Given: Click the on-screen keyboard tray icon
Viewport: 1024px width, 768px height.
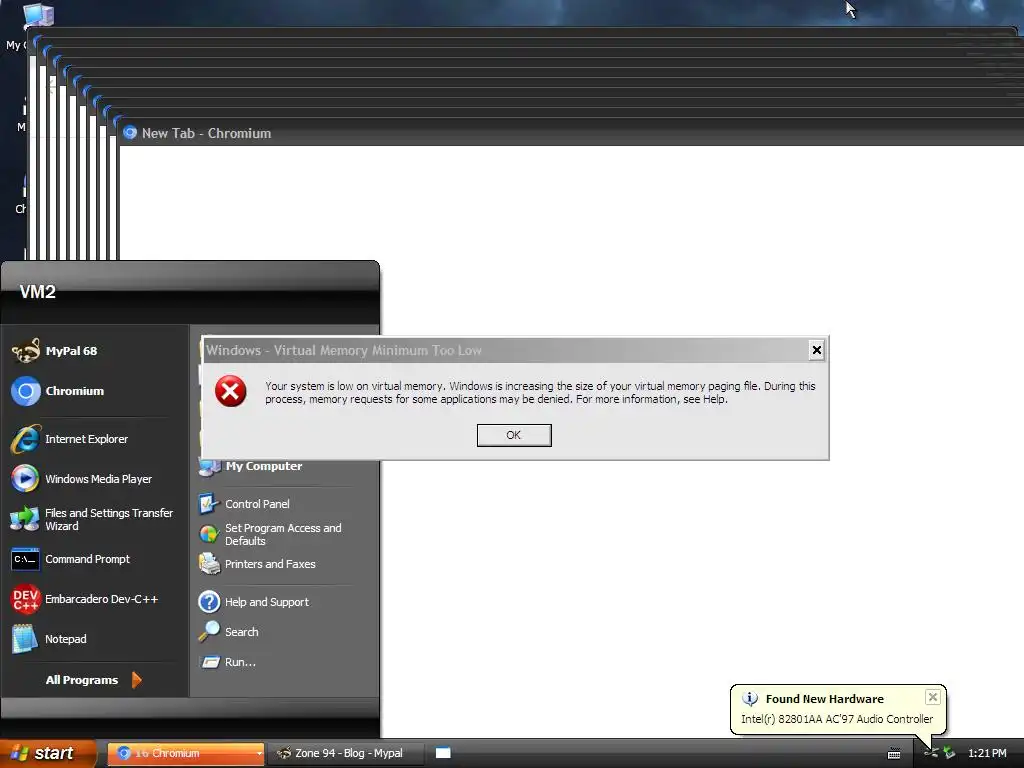Looking at the screenshot, I should (894, 754).
